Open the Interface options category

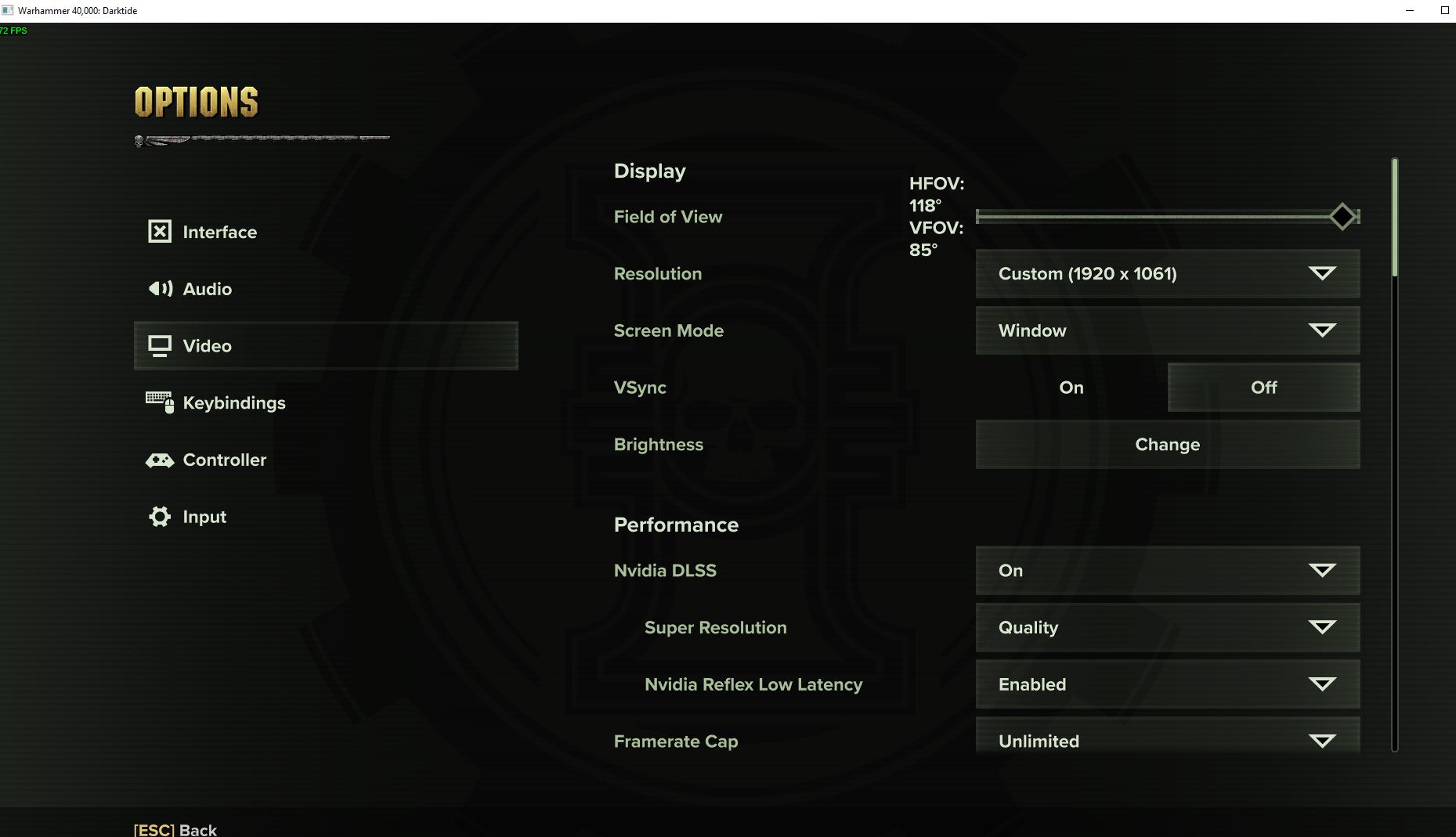[x=326, y=232]
